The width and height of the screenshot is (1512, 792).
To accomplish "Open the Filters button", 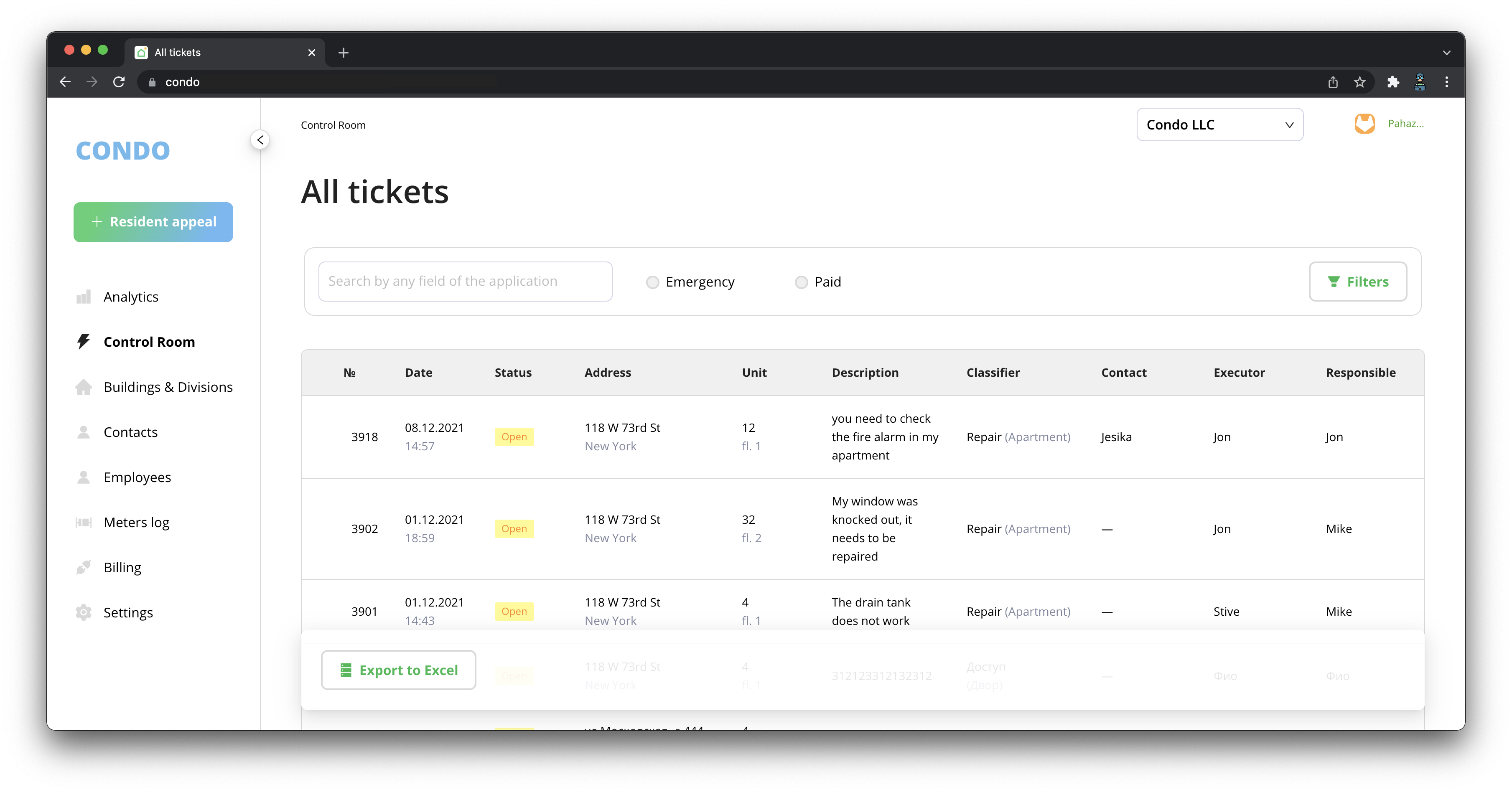I will (1358, 282).
